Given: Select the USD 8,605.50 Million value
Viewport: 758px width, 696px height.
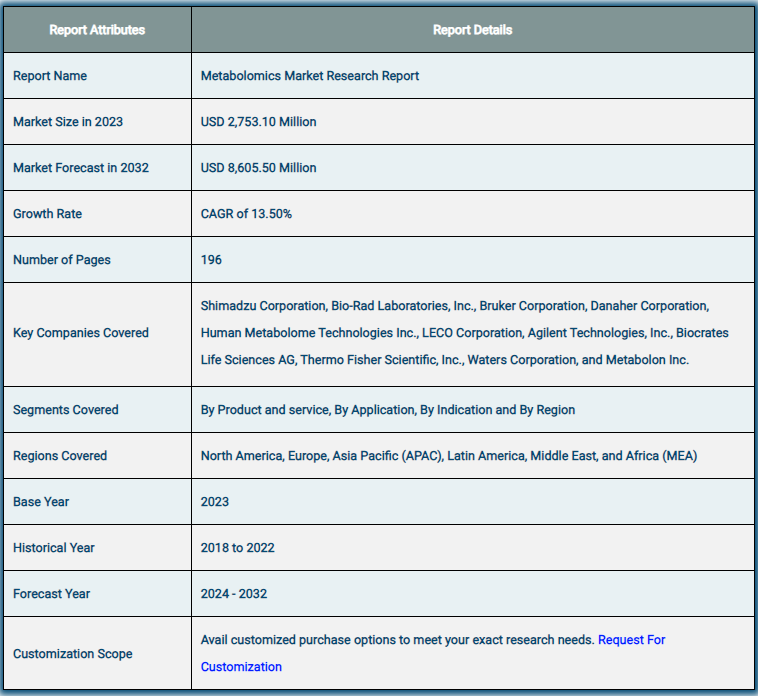Looking at the screenshot, I should [259, 168].
